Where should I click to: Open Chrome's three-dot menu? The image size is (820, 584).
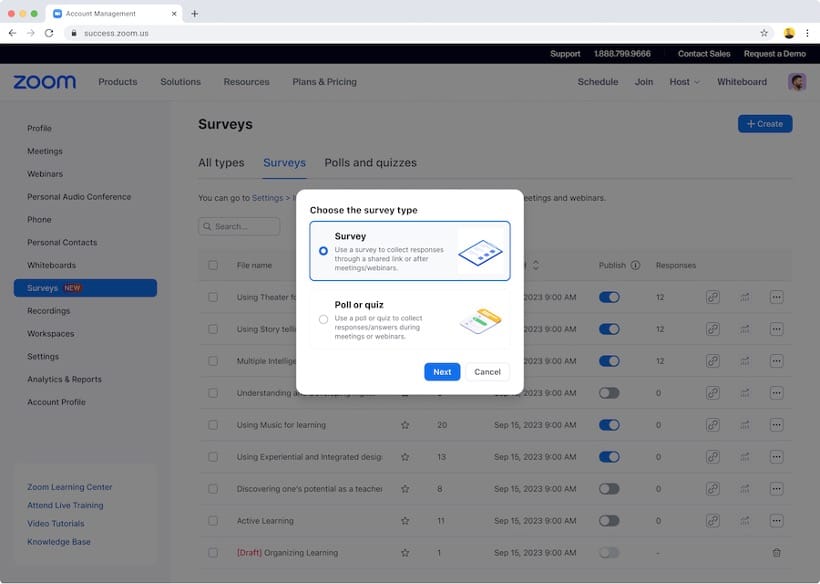point(806,33)
